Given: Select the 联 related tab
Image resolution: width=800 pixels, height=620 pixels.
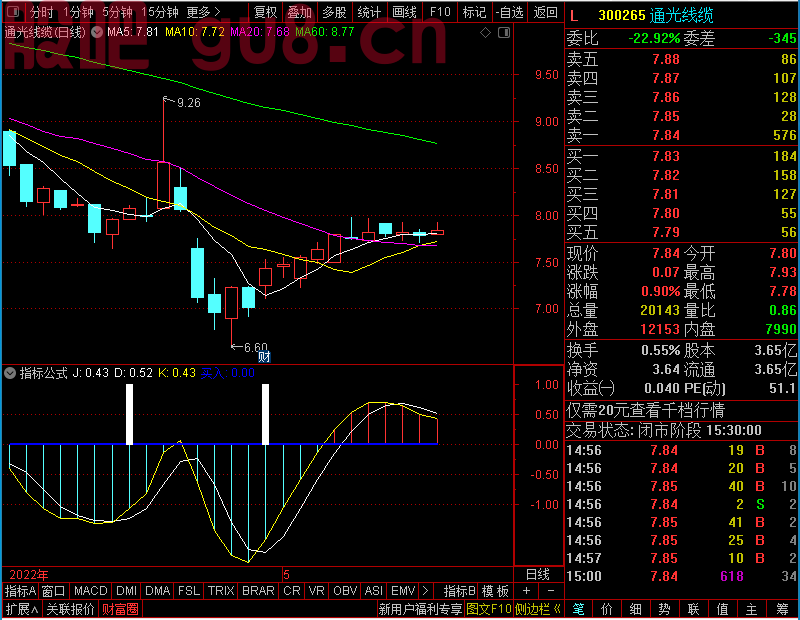Looking at the screenshot, I should click(x=693, y=609).
